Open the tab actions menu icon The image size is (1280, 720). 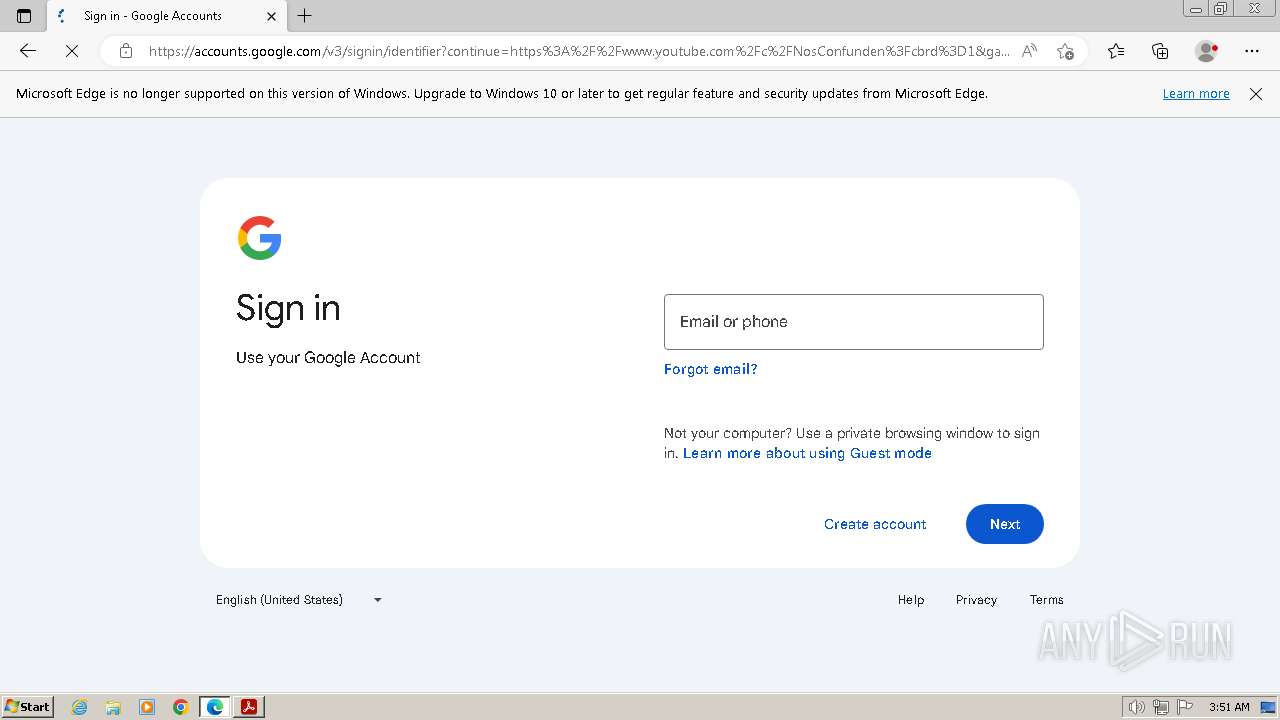(x=24, y=16)
